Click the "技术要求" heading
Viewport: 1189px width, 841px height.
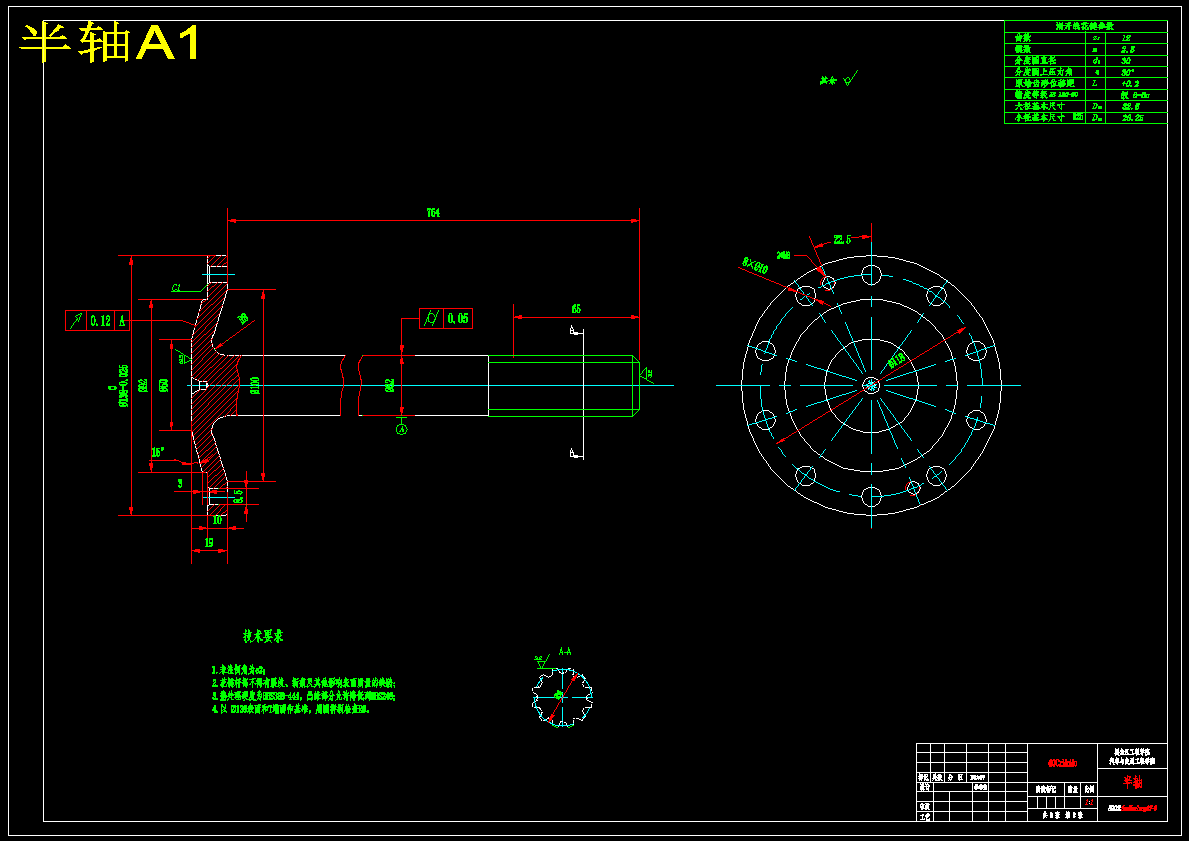coord(262,636)
